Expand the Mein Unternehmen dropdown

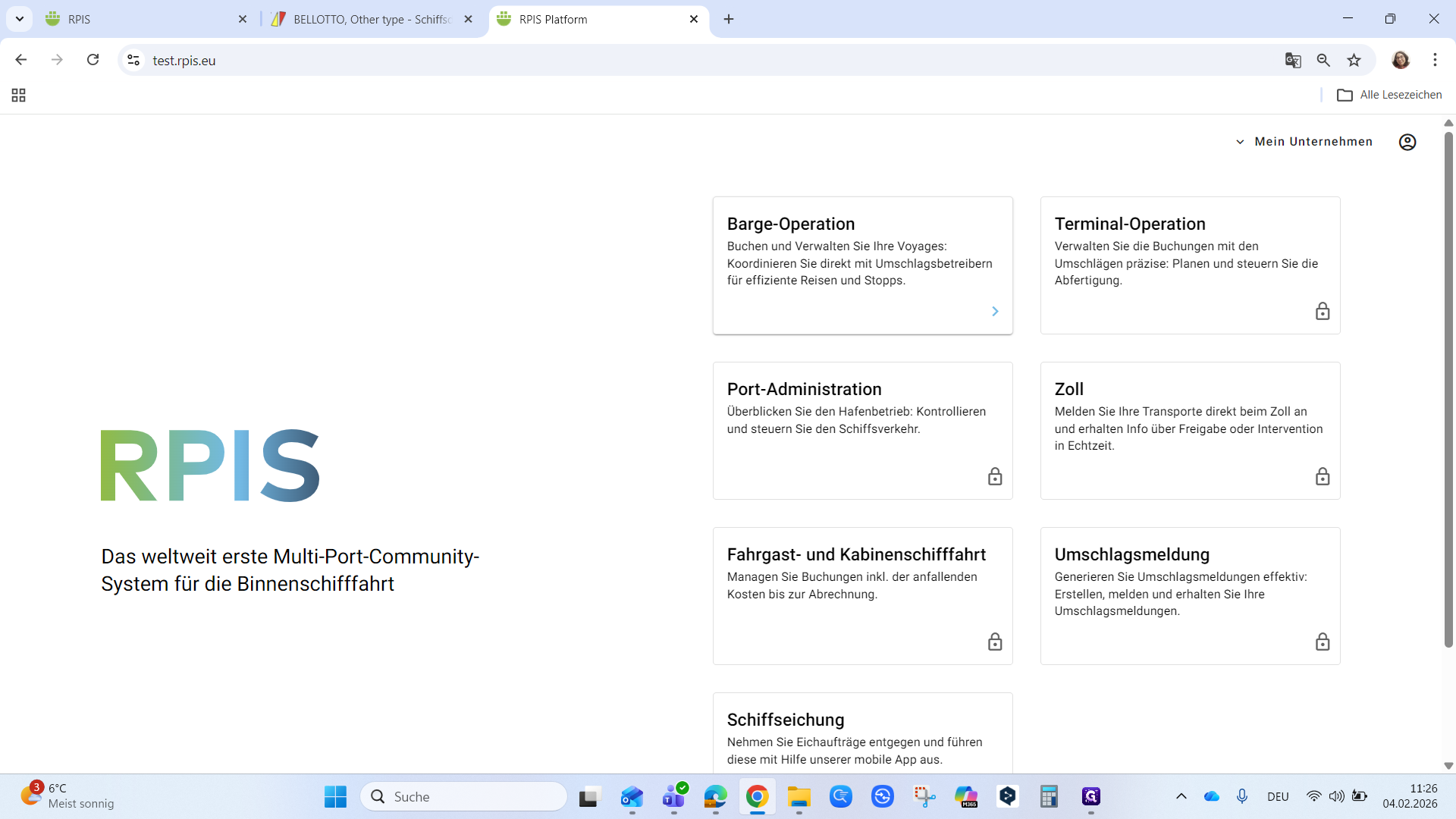point(1304,142)
